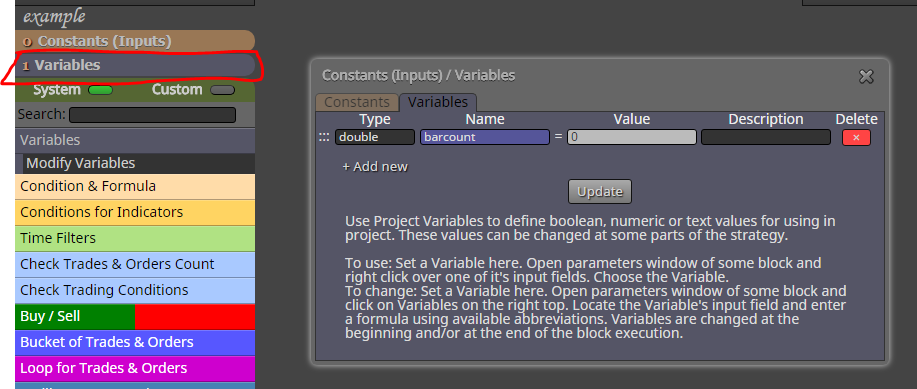Viewport: 917px width, 389px height.
Task: Switch to the Constants tab
Action: [357, 102]
